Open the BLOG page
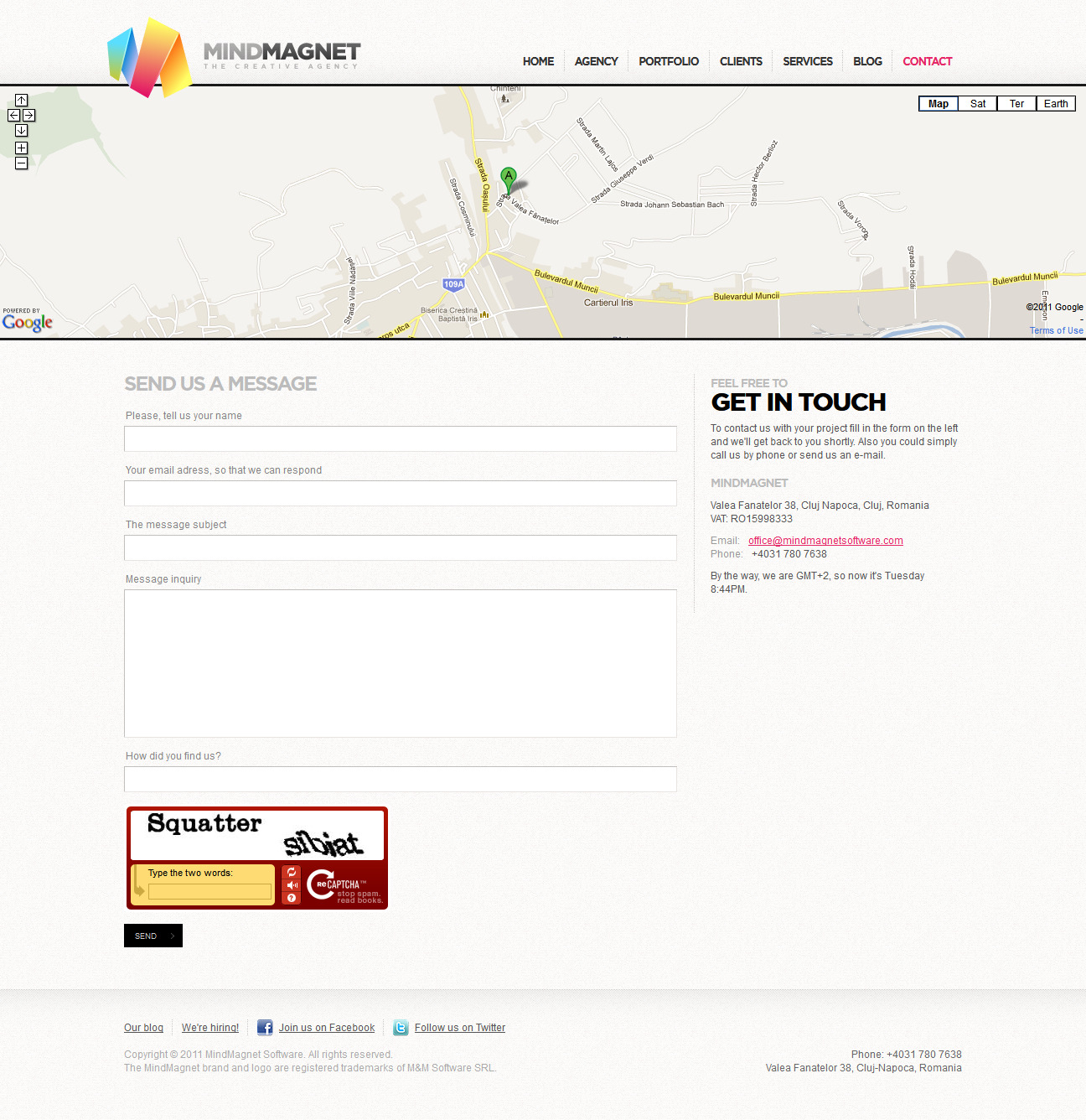The height and width of the screenshot is (1120, 1086). 867,61
